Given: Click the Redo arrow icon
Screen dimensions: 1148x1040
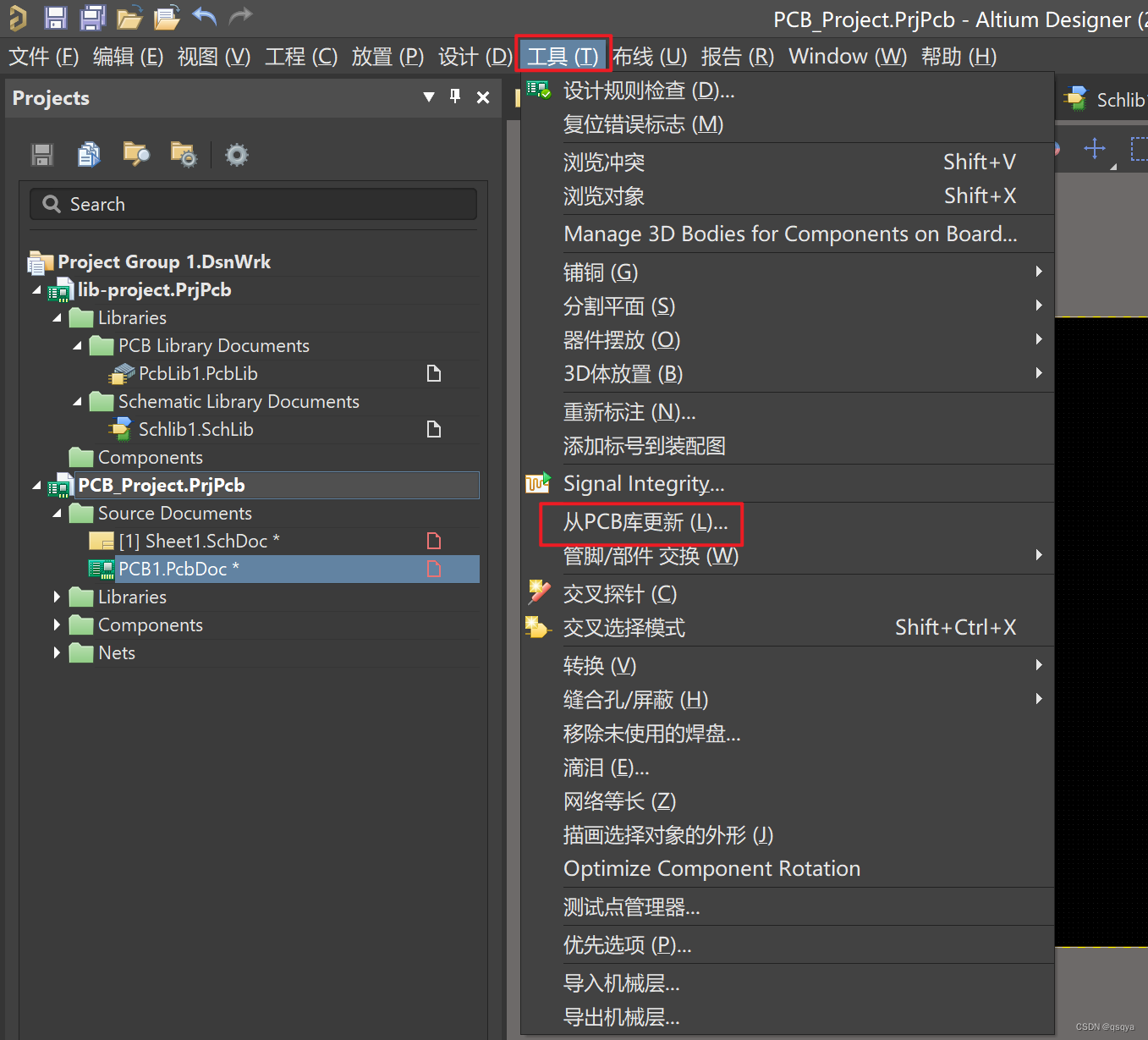Looking at the screenshot, I should pyautogui.click(x=241, y=16).
